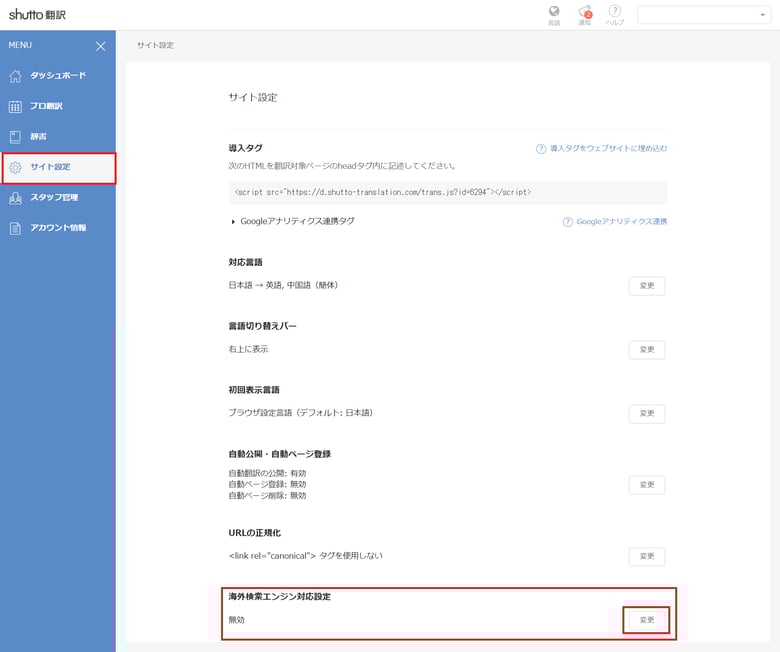Viewport: 780px width, 652px height.
Task: Open 導入タグをウェブサイトに埋め込む help link
Action: [x=608, y=148]
